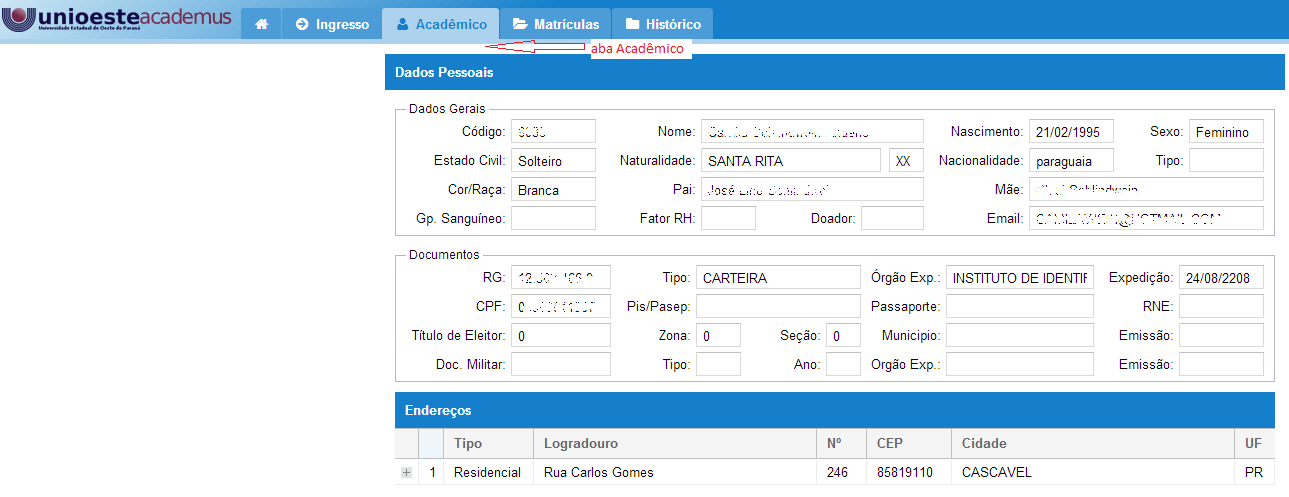The width and height of the screenshot is (1289, 497).
Task: Click the Expedição date field
Action: [x=1221, y=278]
